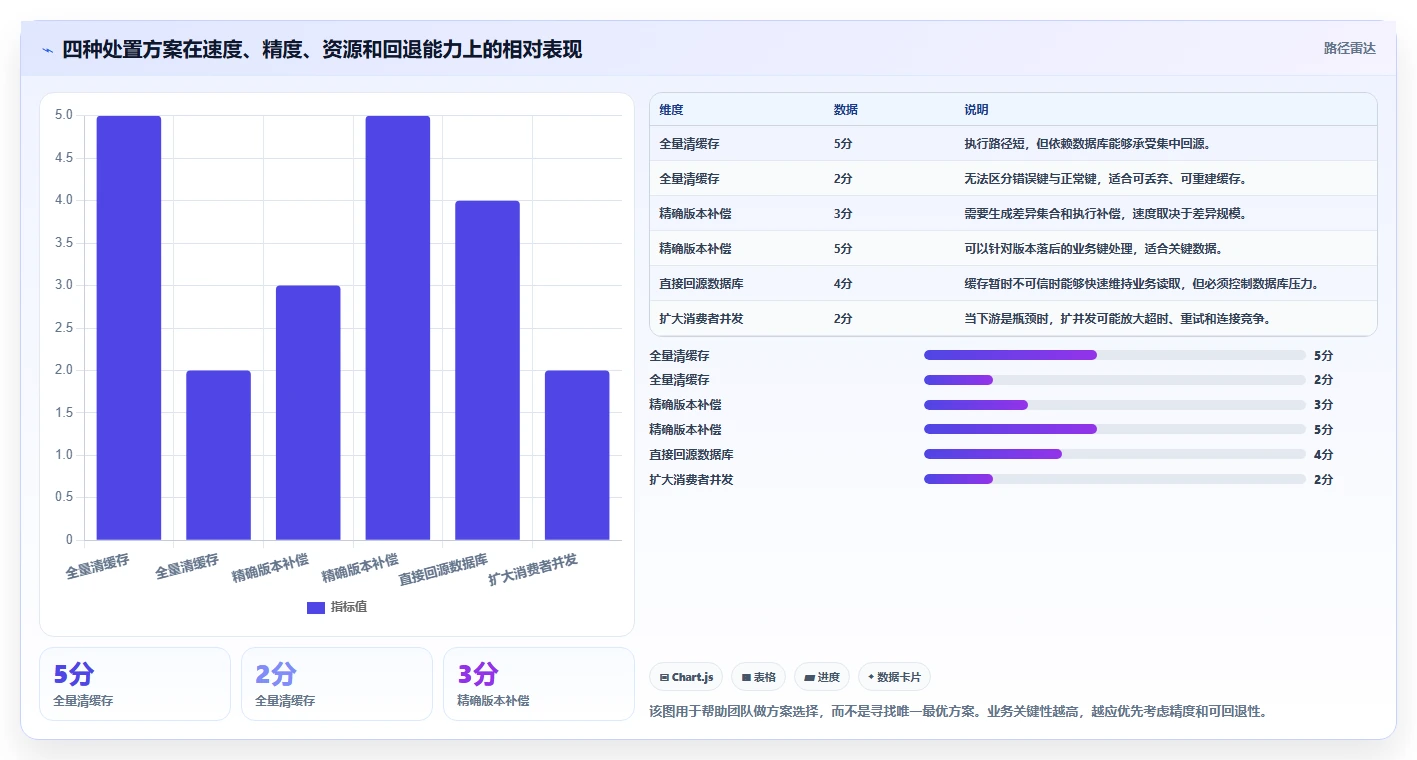
Task: Click the y-axis label 0.5
Action: 63,498
